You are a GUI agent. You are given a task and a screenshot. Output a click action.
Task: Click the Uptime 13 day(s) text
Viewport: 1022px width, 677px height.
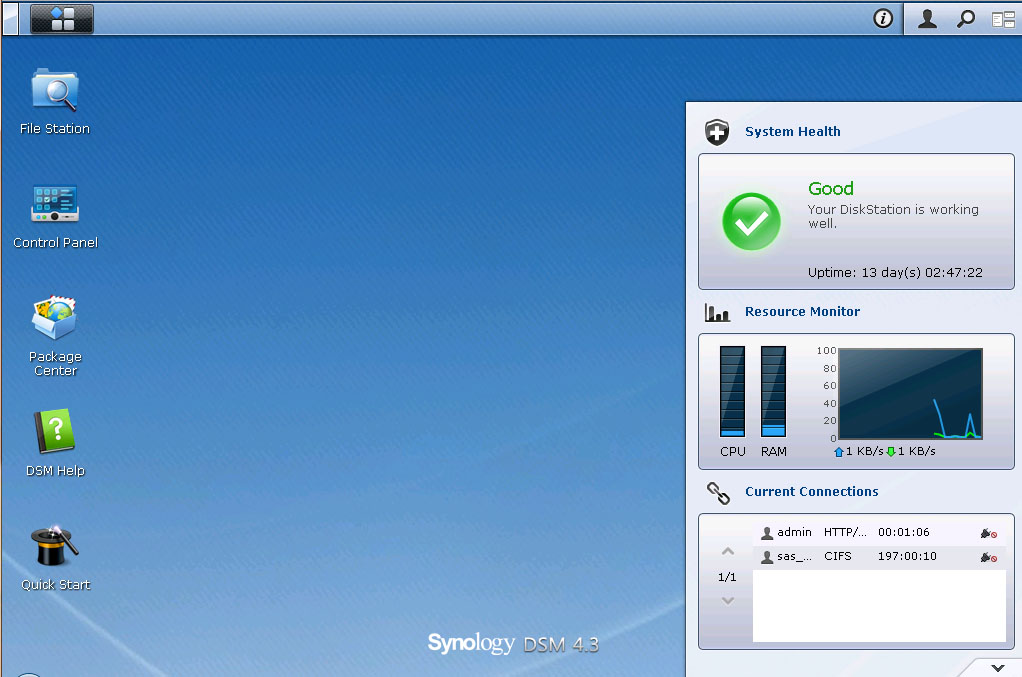pyautogui.click(x=895, y=272)
